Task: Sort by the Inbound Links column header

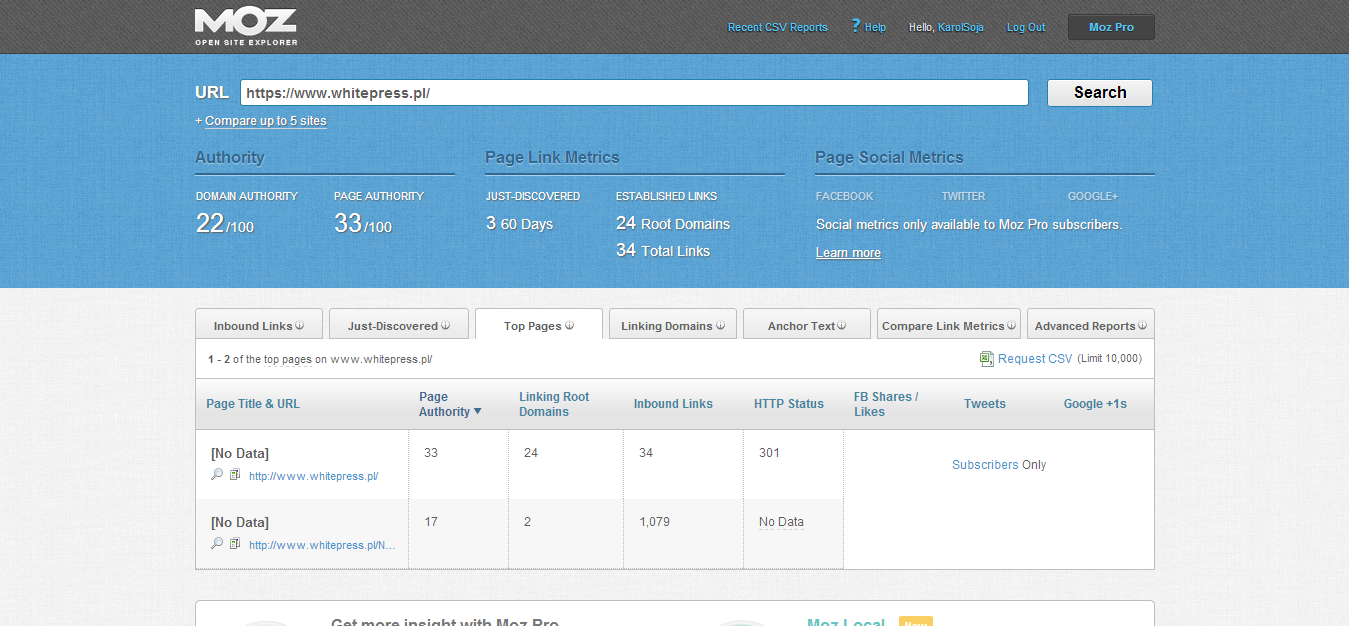Action: 673,404
